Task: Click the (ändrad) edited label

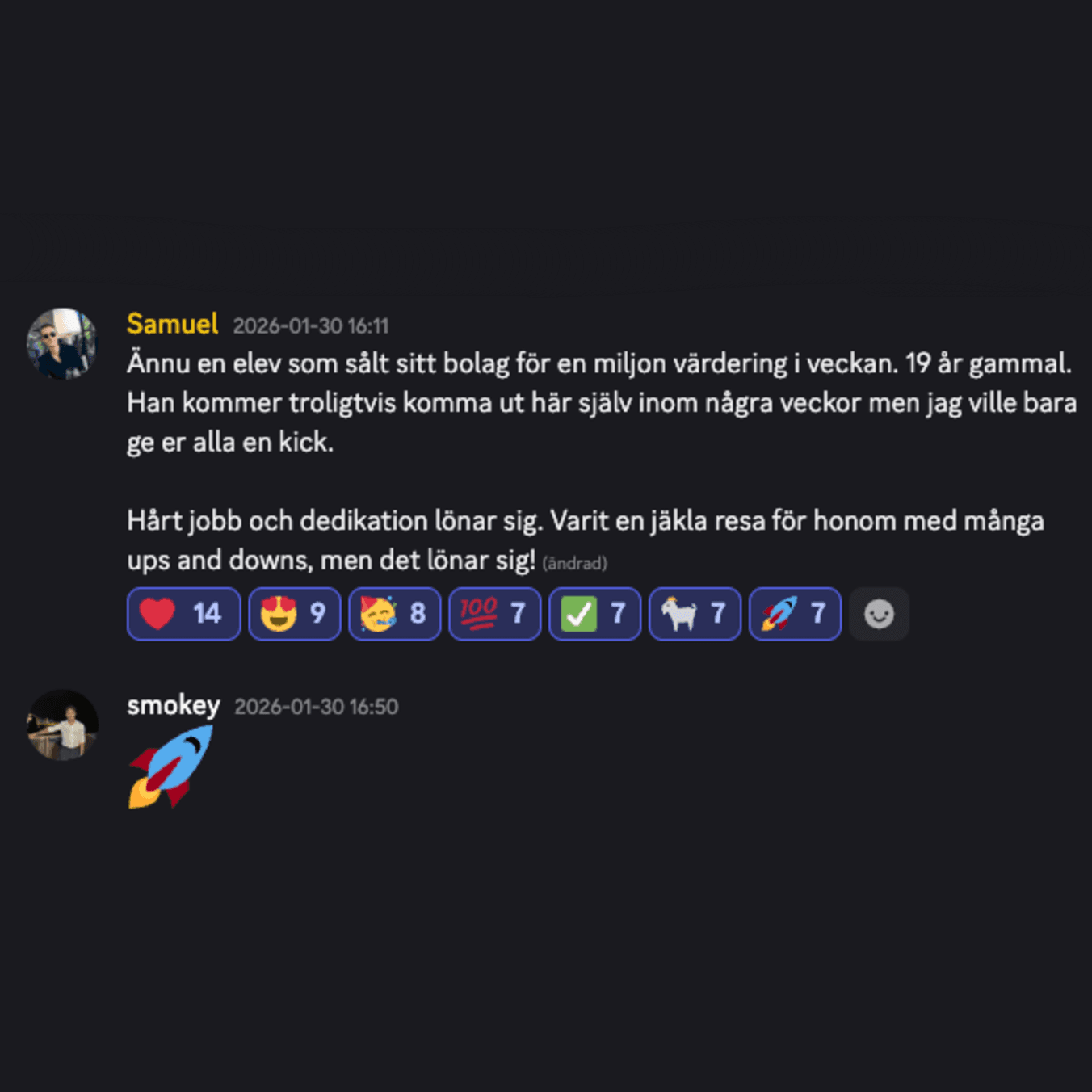Action: [575, 563]
